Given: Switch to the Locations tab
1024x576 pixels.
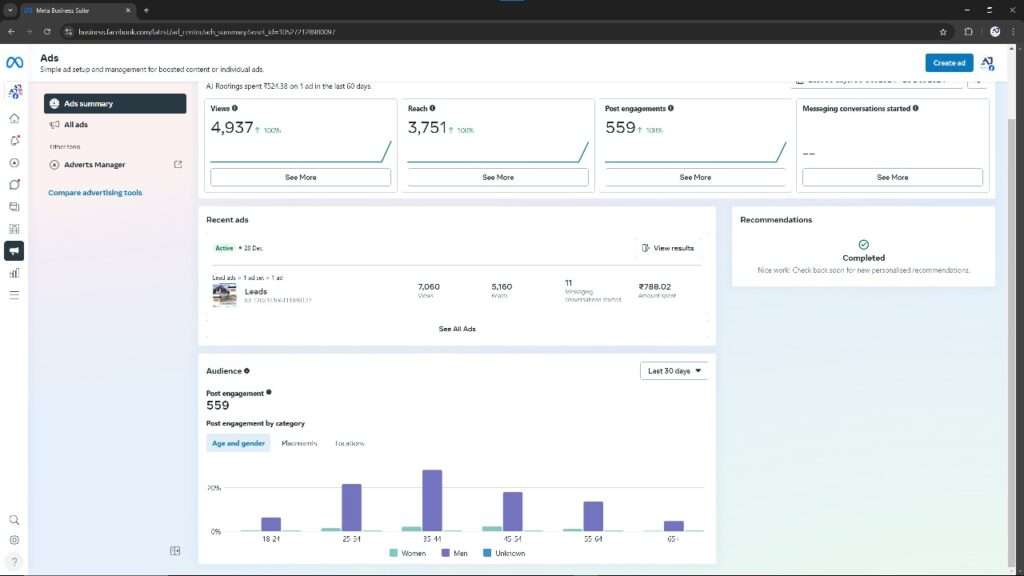Looking at the screenshot, I should coord(349,443).
